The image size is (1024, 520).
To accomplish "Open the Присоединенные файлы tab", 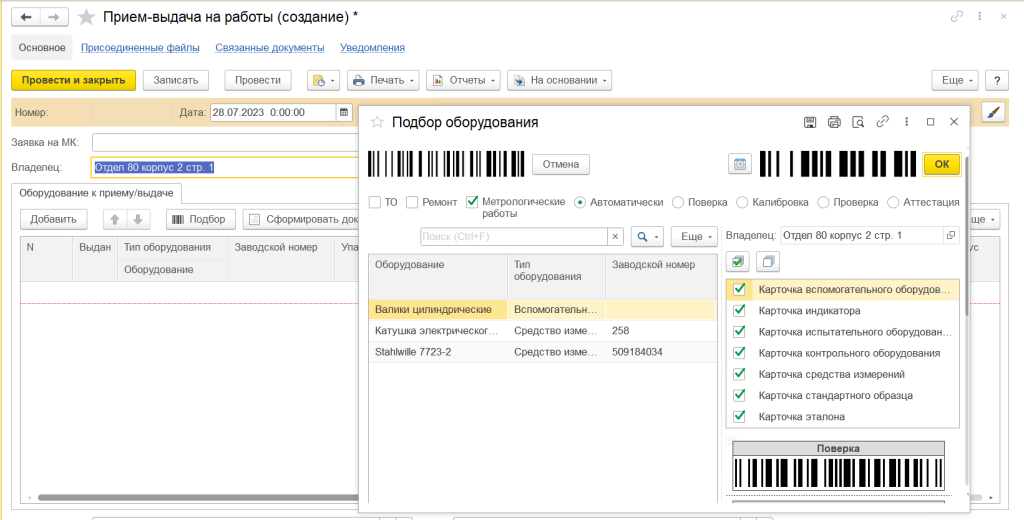I will coord(140,48).
